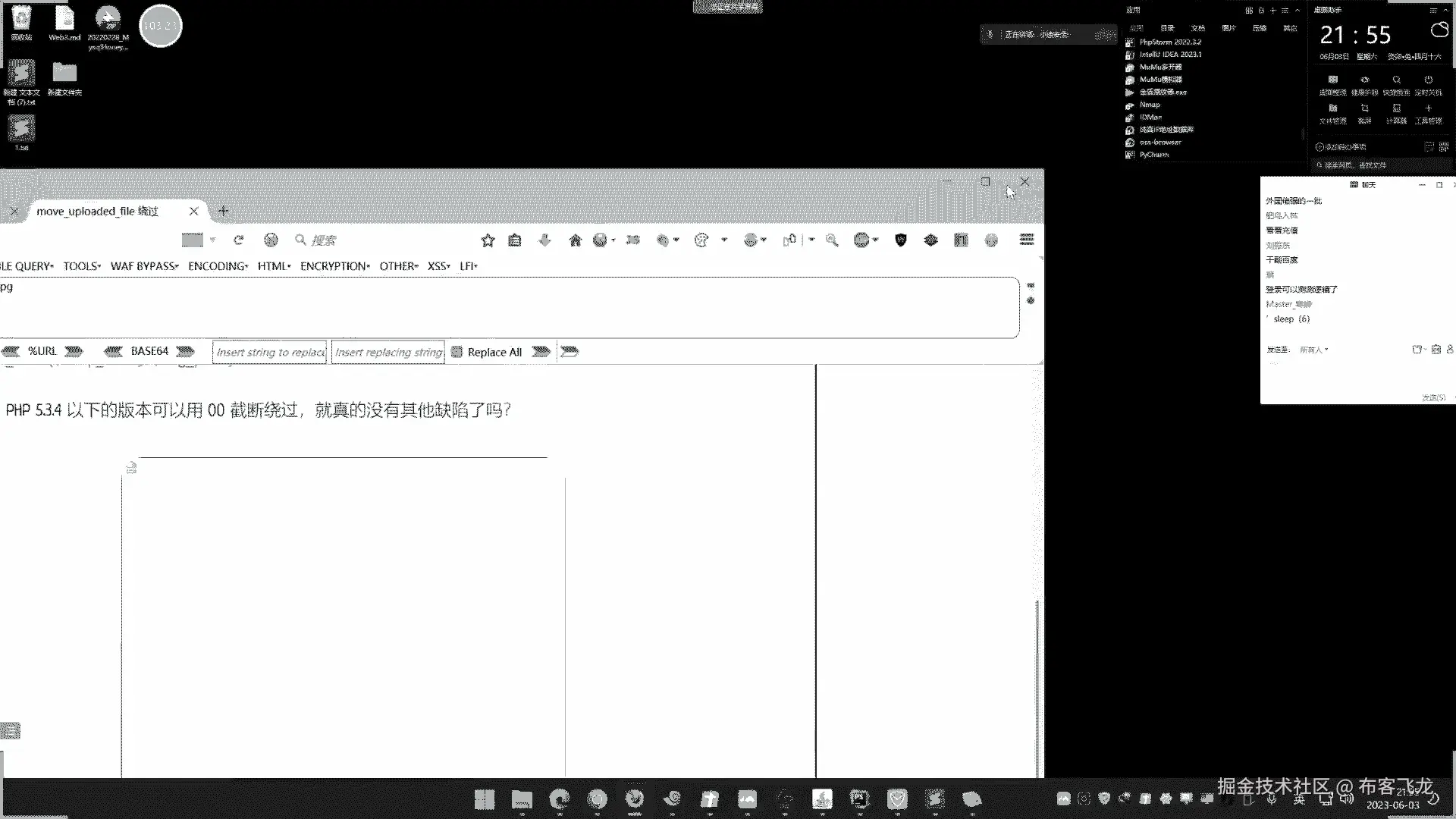The height and width of the screenshot is (819, 1456).
Task: Toggle the Replace All checkbox
Action: coord(457,352)
